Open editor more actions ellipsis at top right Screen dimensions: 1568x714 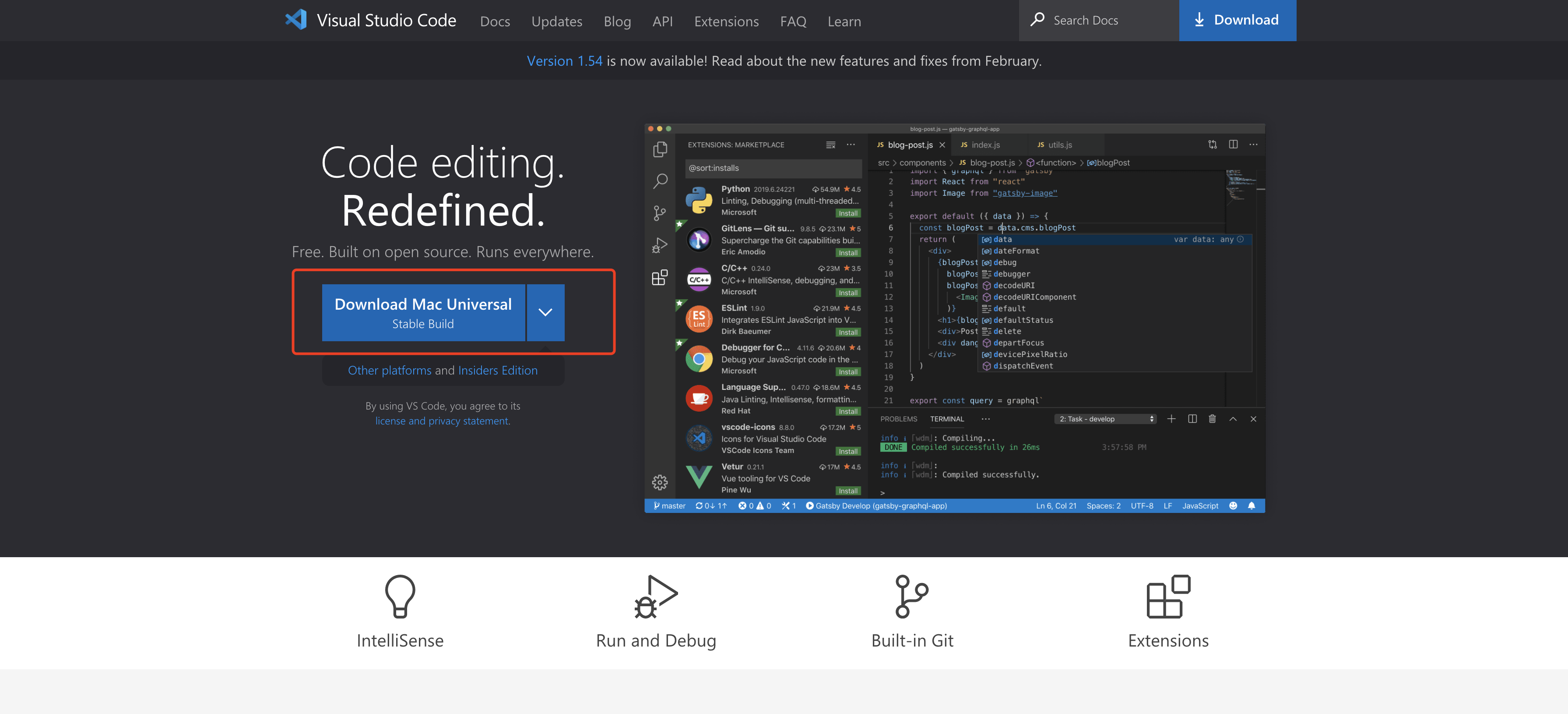pos(1253,145)
